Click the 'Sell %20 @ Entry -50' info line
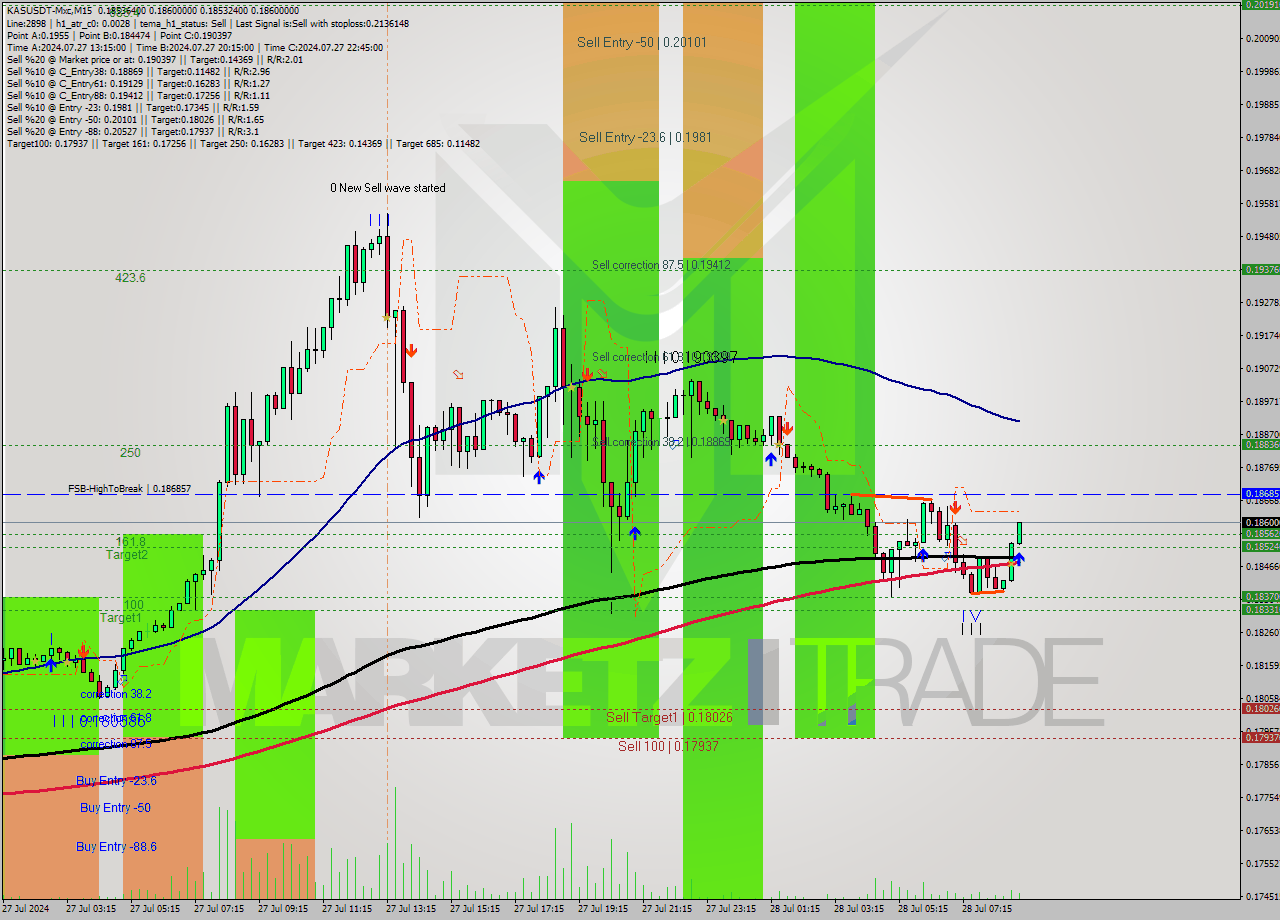The image size is (1280, 920). 135,119
